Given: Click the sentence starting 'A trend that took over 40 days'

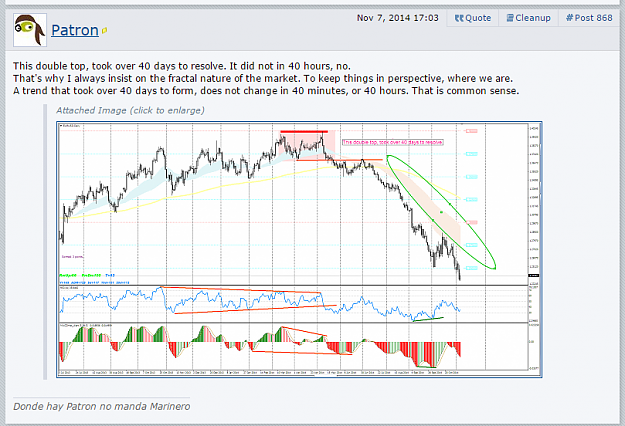Looking at the screenshot, I should coord(266,91).
